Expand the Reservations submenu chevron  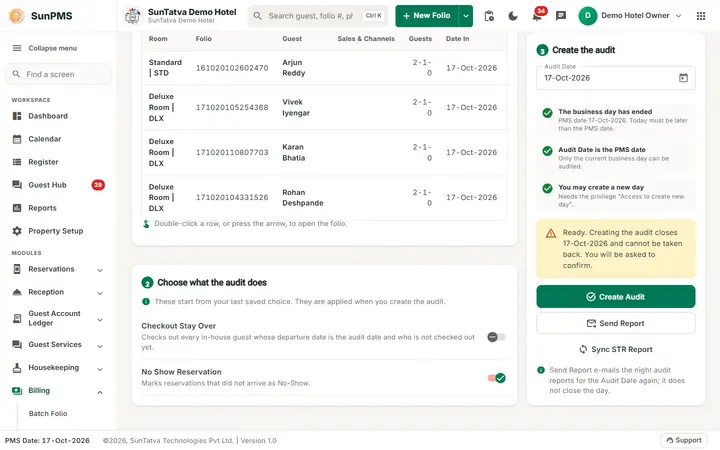100,270
